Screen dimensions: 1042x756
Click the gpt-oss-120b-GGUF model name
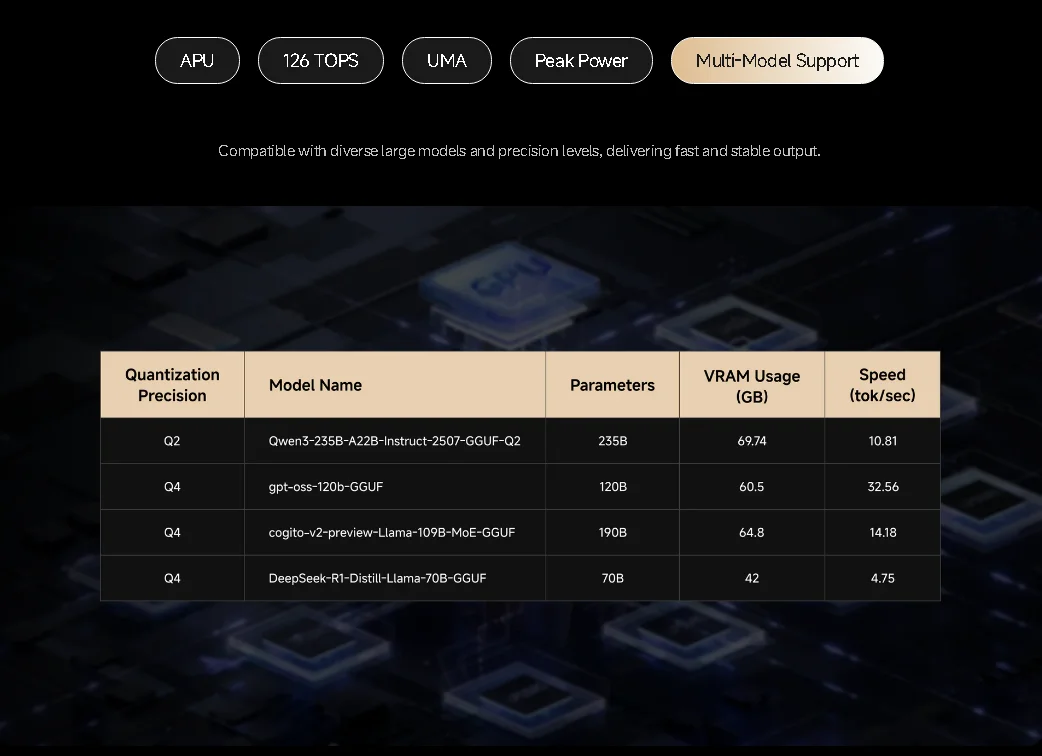click(326, 486)
